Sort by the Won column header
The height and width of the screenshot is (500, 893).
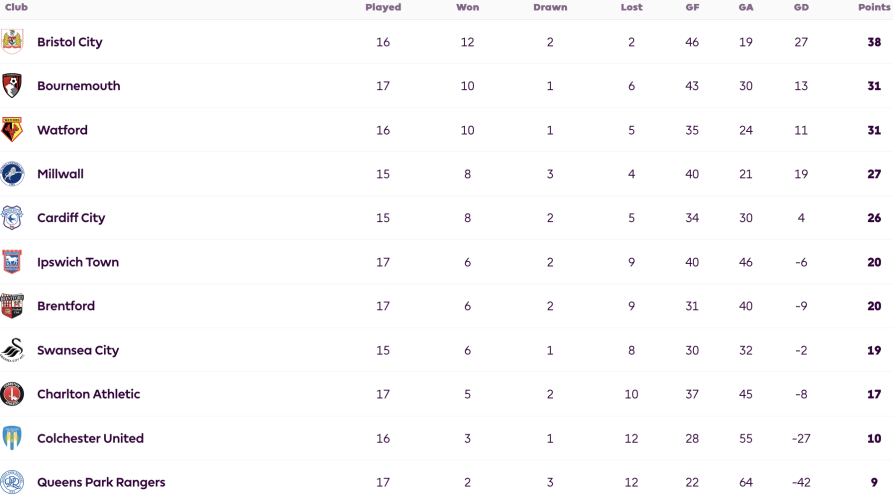tap(467, 7)
